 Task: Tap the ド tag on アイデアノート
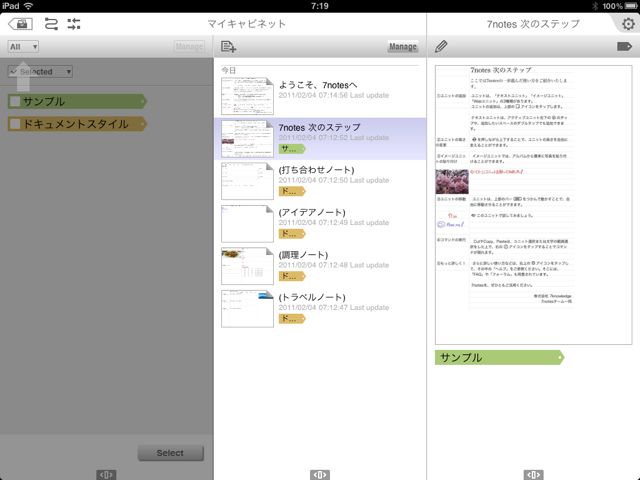tap(291, 233)
